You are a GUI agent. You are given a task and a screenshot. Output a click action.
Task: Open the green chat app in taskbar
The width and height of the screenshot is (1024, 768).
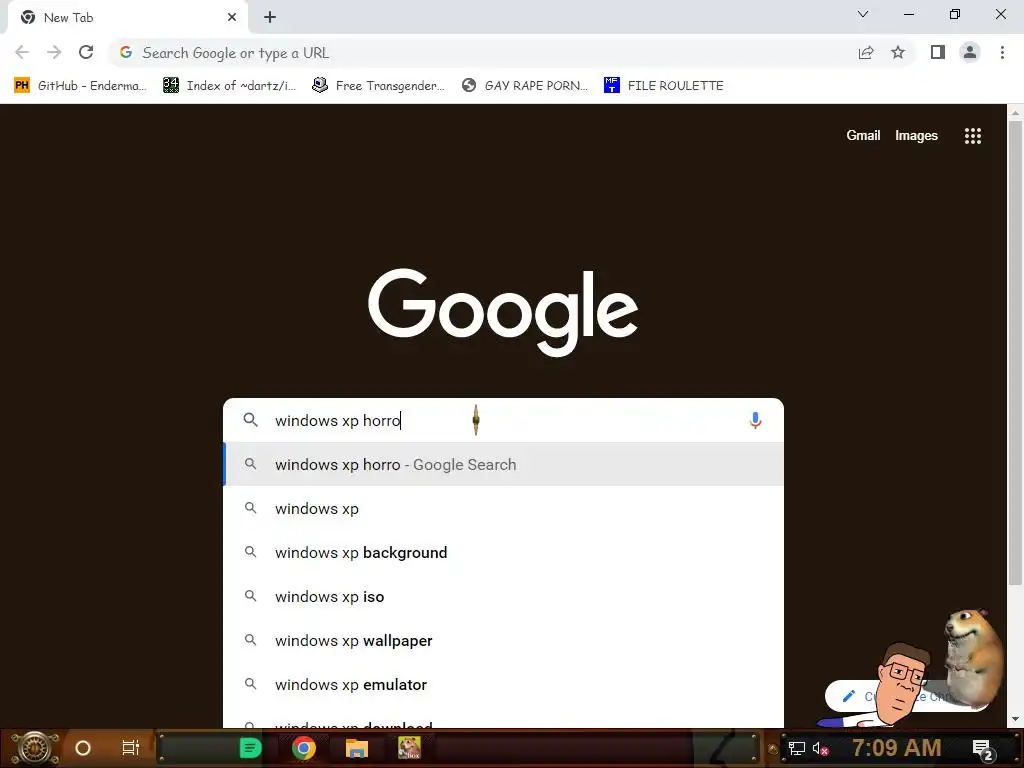tap(250, 748)
